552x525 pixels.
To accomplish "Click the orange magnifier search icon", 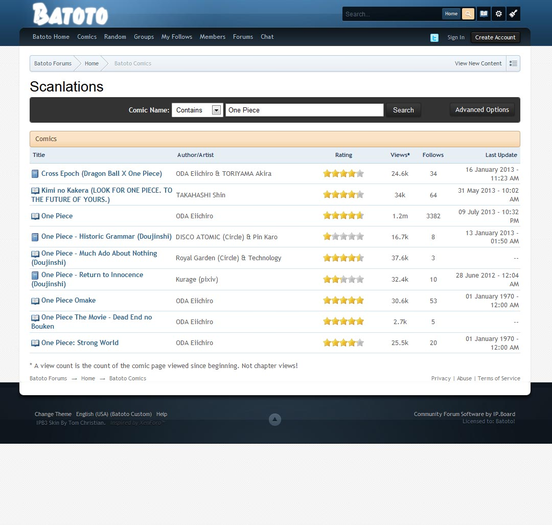I will click(468, 14).
